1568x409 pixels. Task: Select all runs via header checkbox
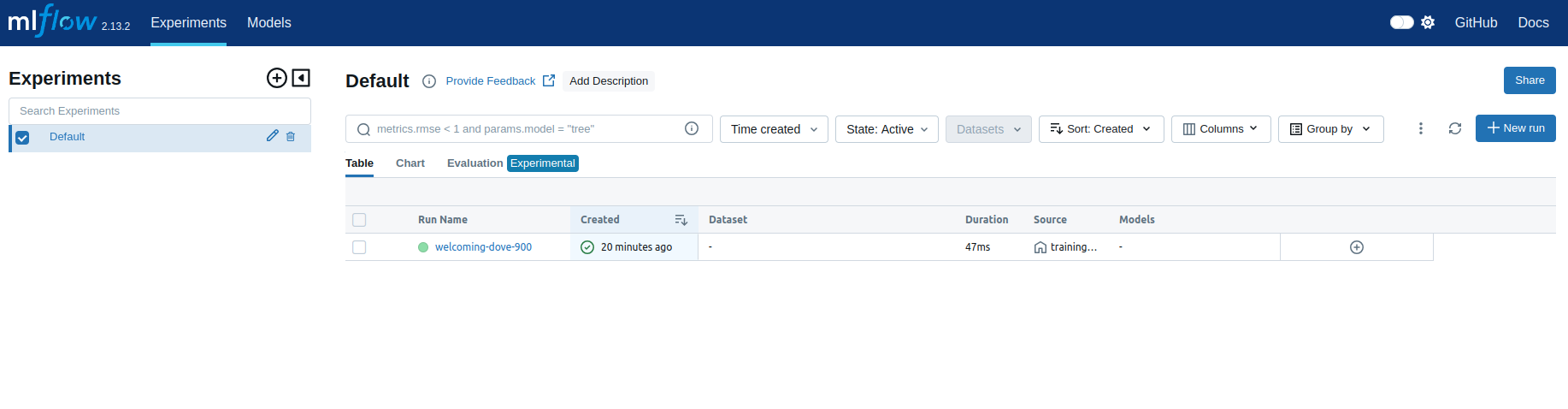tap(359, 220)
